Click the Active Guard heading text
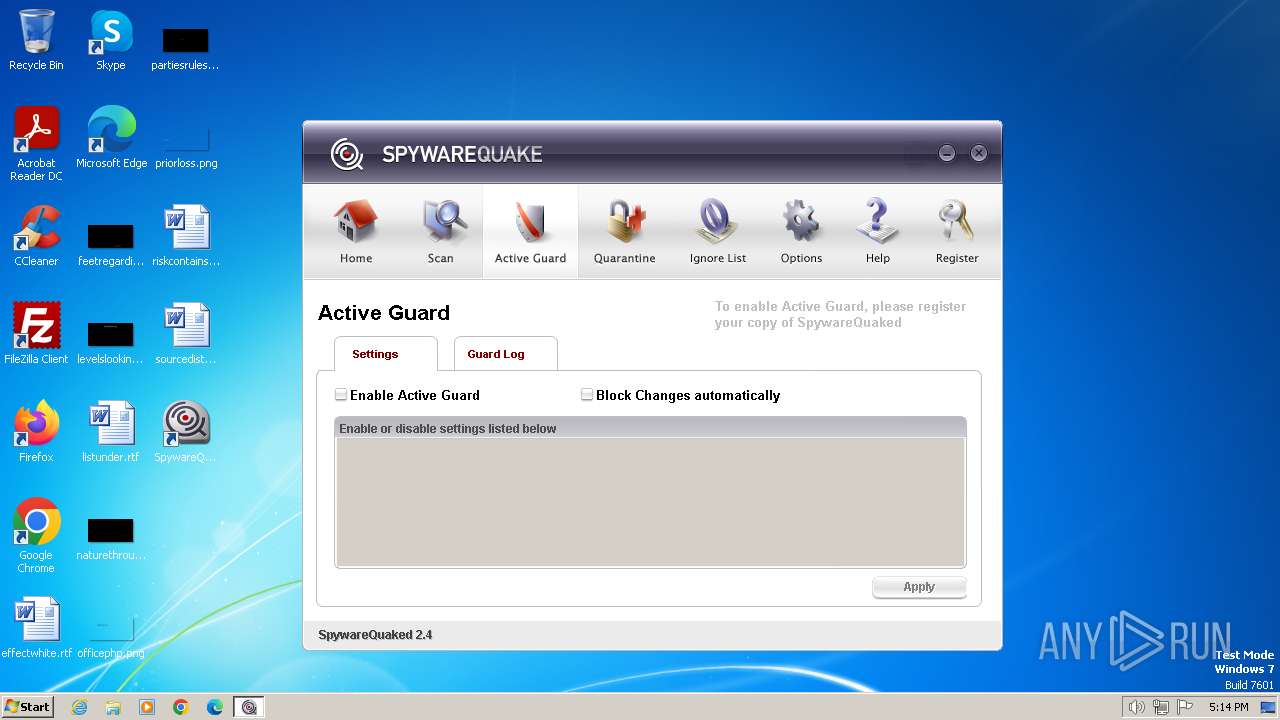 tap(384, 313)
